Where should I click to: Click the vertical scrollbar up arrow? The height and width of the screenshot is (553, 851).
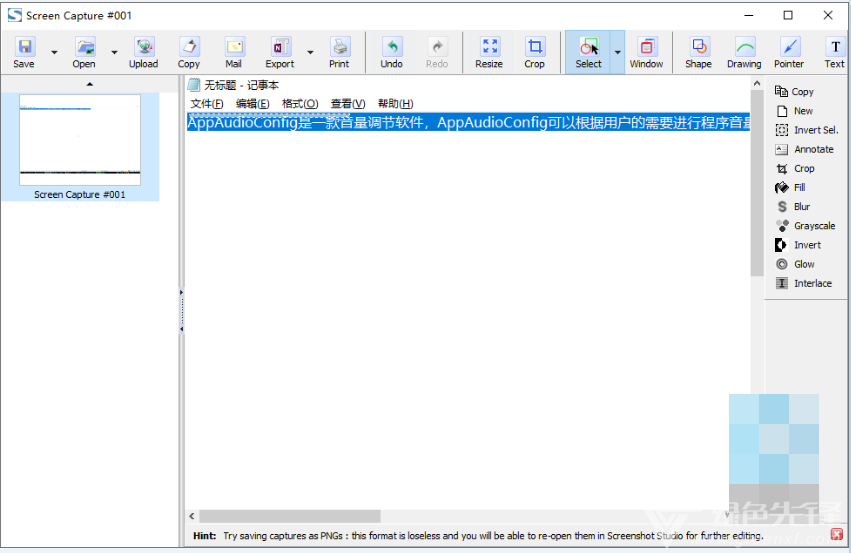(757, 84)
